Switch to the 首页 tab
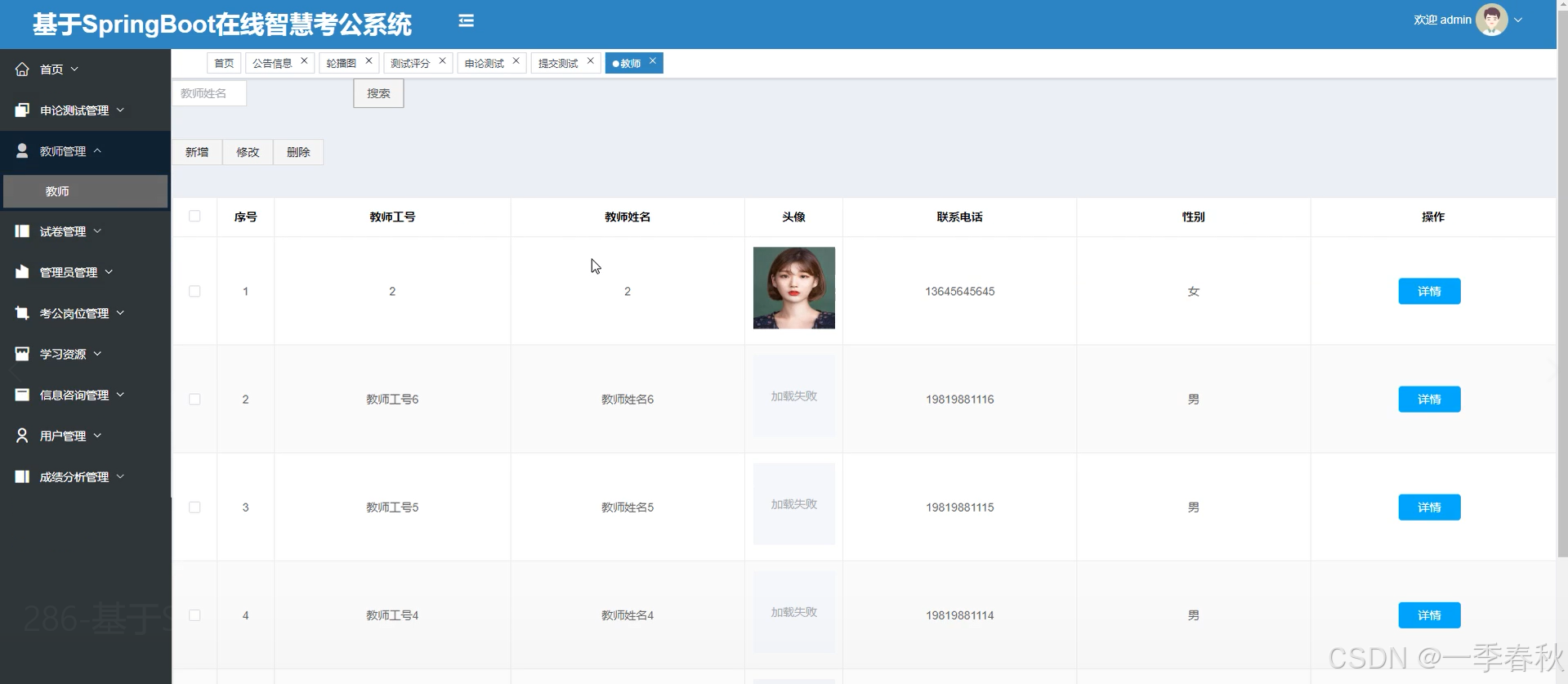This screenshot has width=1568, height=684. point(224,63)
